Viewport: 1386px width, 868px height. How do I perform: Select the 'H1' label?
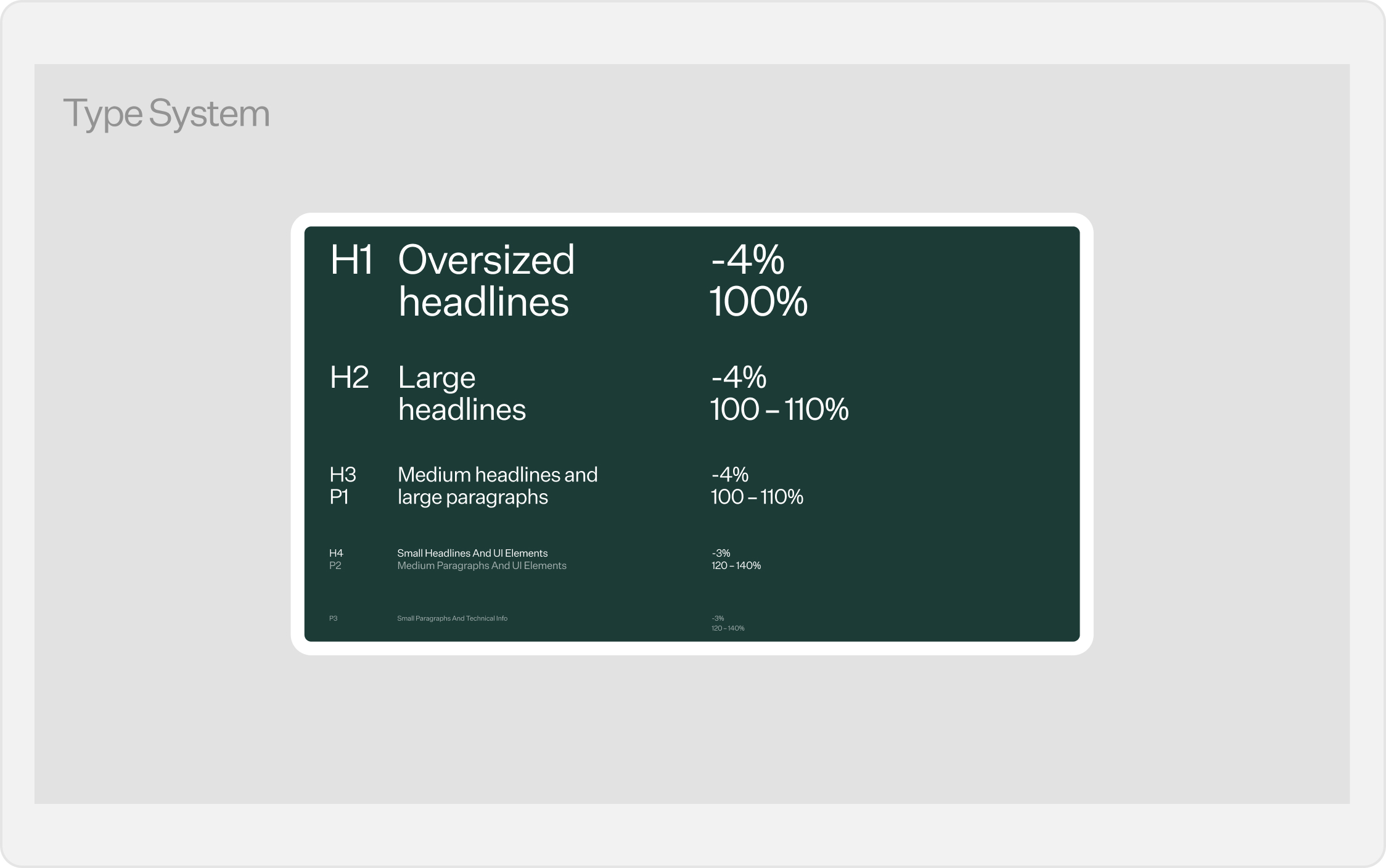tap(351, 260)
